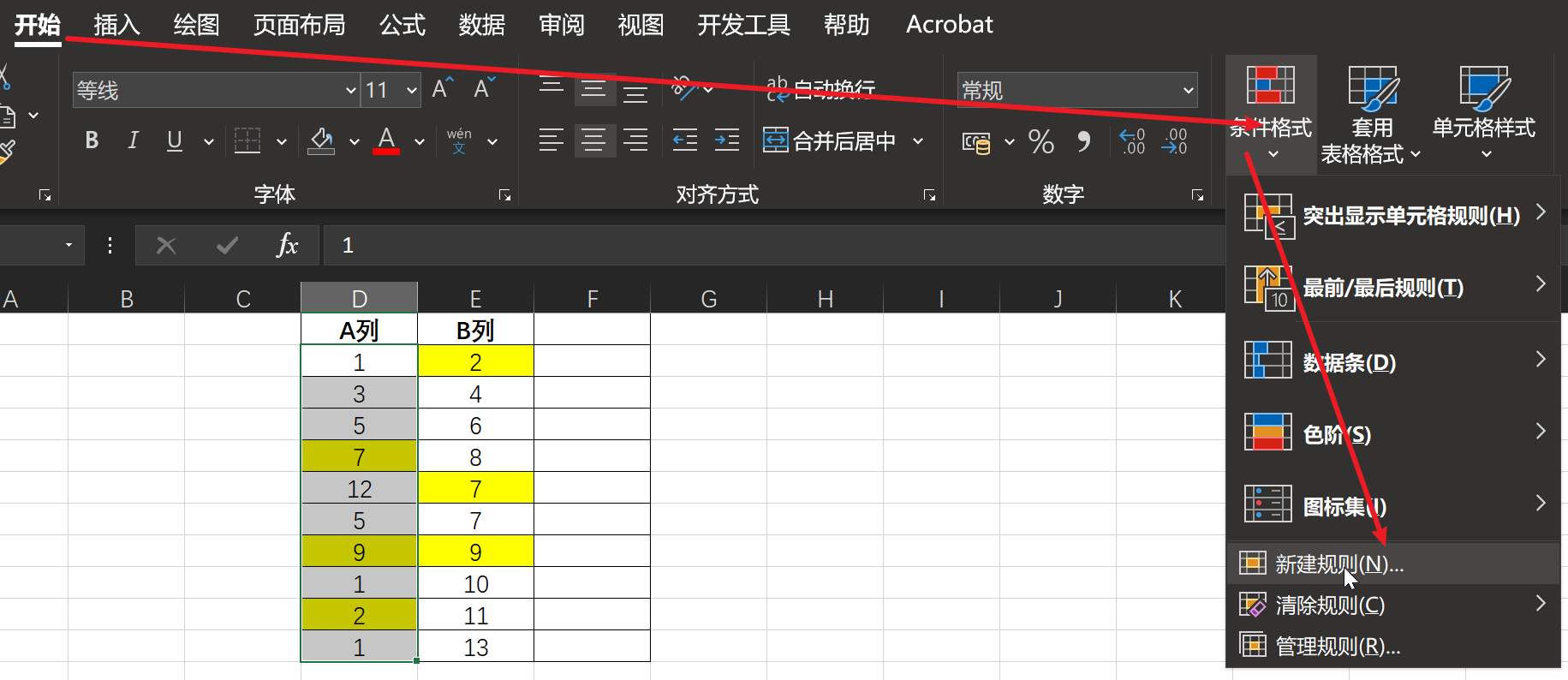
Task: Switch to the 公式 ribbon tab
Action: 402,25
